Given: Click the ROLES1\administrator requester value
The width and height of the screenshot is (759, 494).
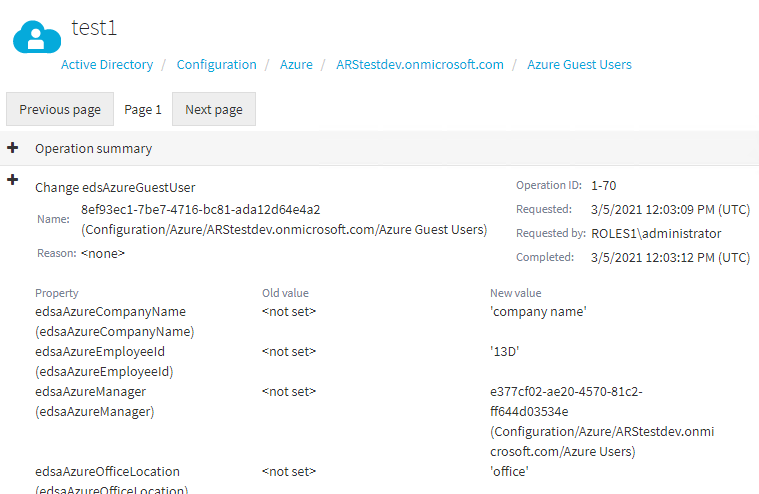Looking at the screenshot, I should point(656,233).
